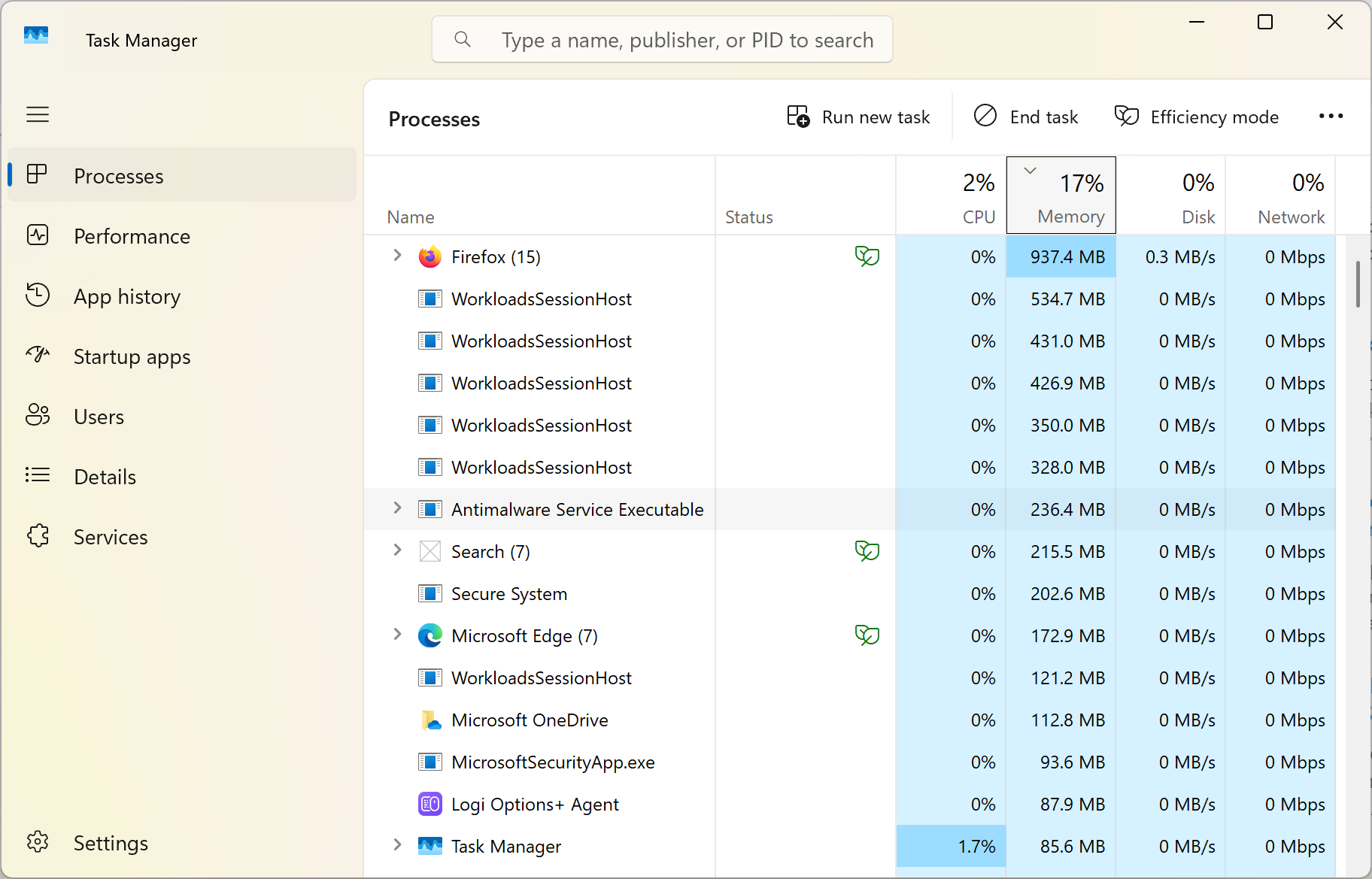Click the Search process icon
This screenshot has width=1372, height=879.
click(x=430, y=552)
